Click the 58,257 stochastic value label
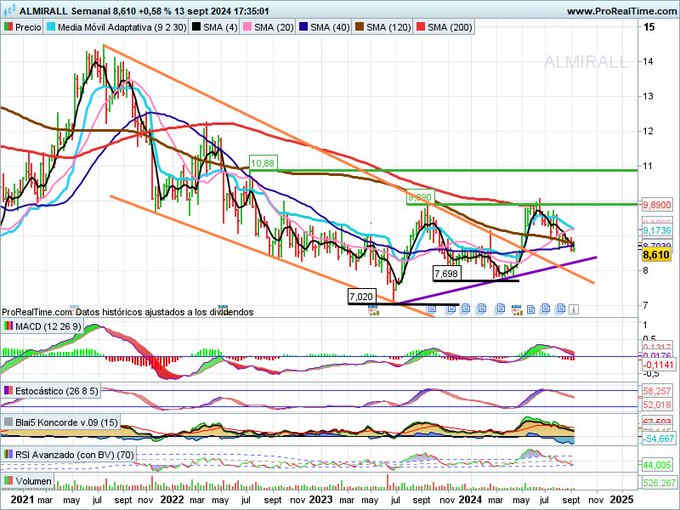The image size is (680, 510). tap(657, 391)
